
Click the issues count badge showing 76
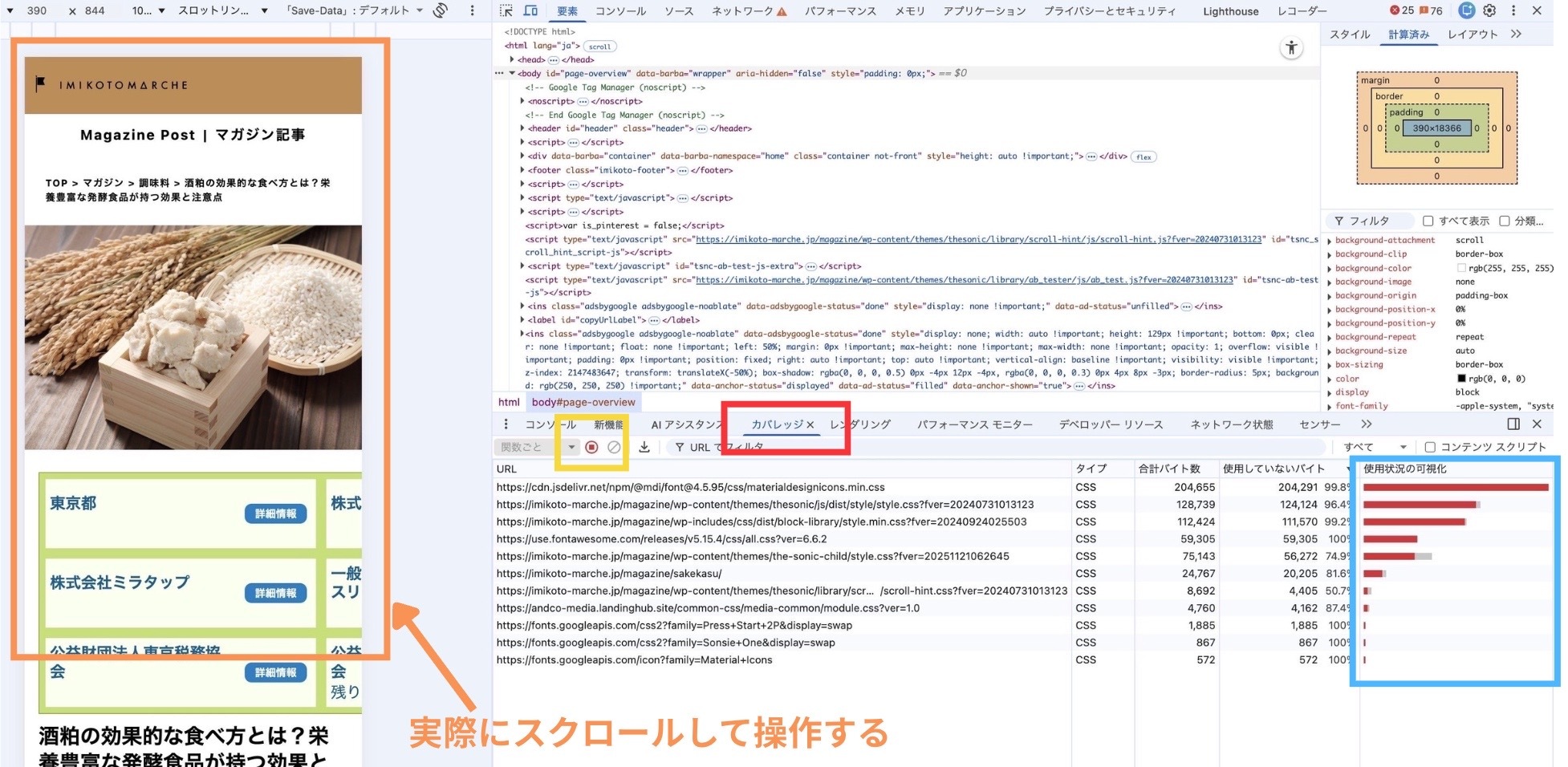[1431, 10]
